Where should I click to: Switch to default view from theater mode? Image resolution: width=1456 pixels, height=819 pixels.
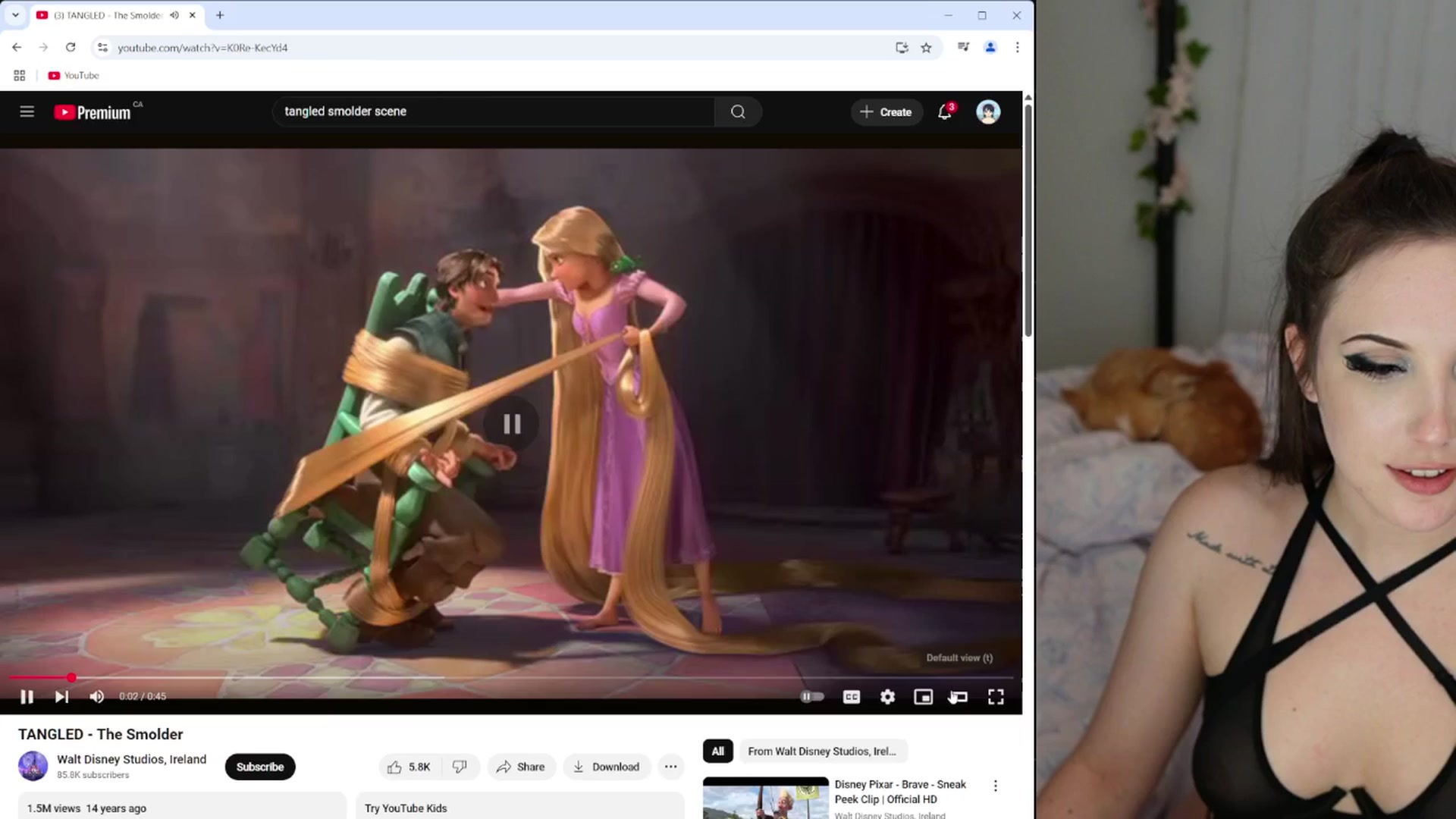pyautogui.click(x=959, y=697)
